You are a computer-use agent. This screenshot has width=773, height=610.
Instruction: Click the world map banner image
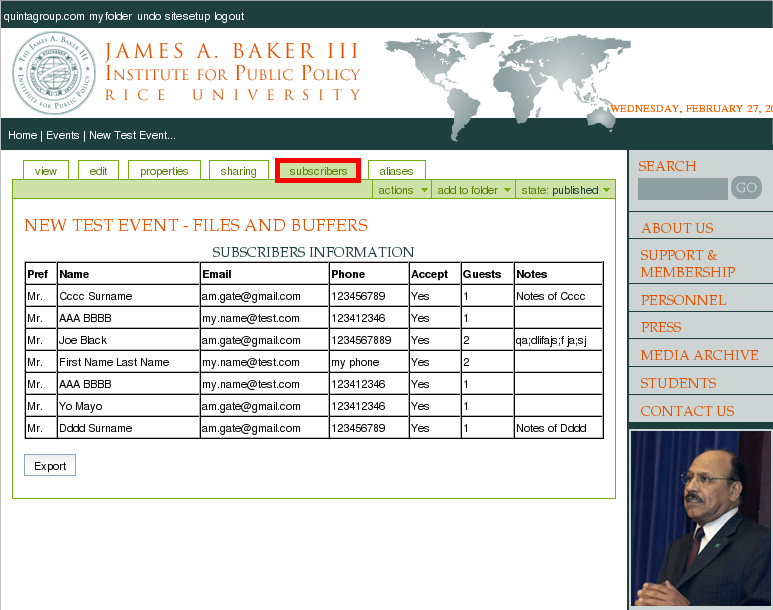(x=507, y=85)
